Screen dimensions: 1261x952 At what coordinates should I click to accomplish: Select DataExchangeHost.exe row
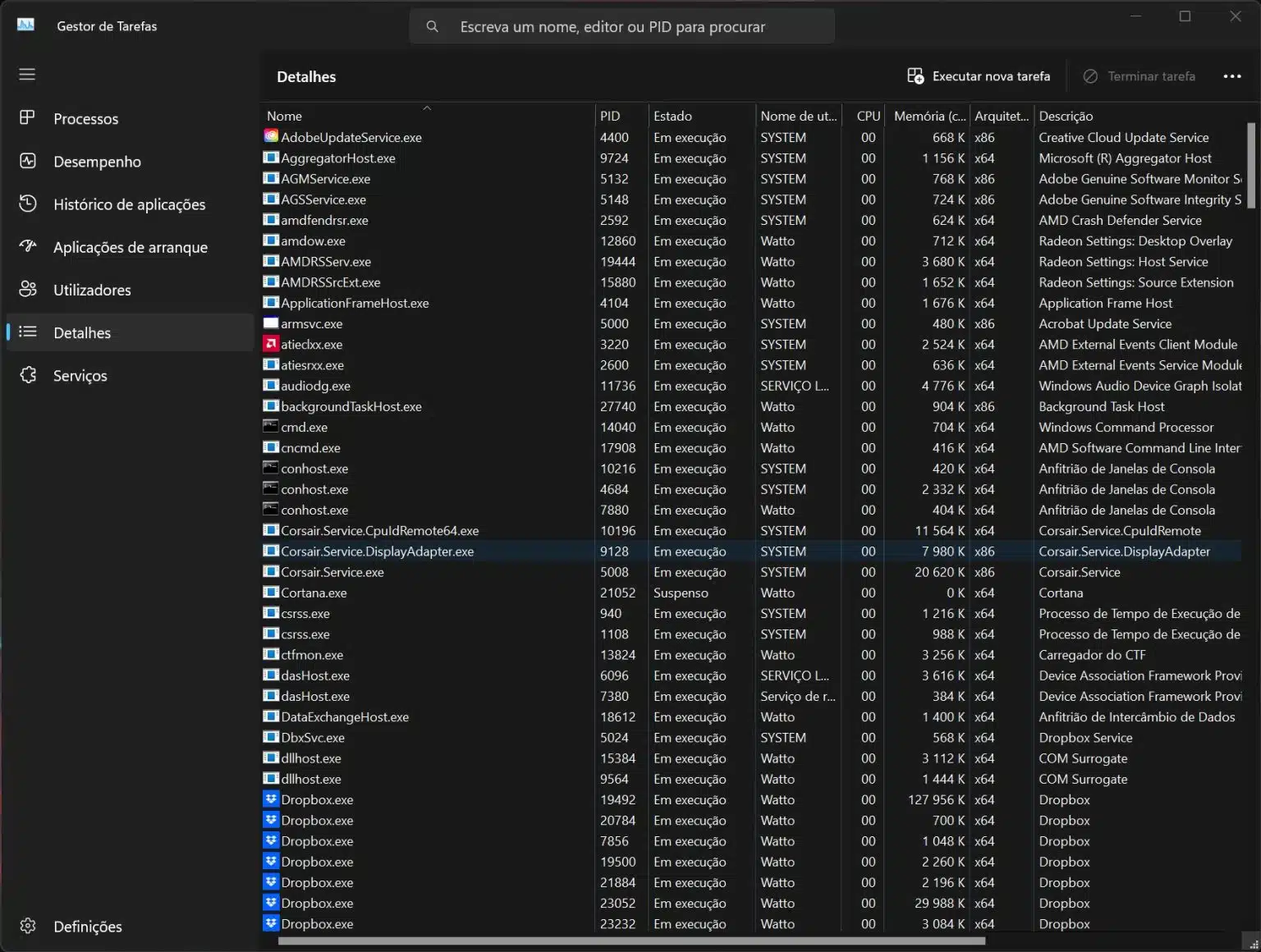[752, 716]
